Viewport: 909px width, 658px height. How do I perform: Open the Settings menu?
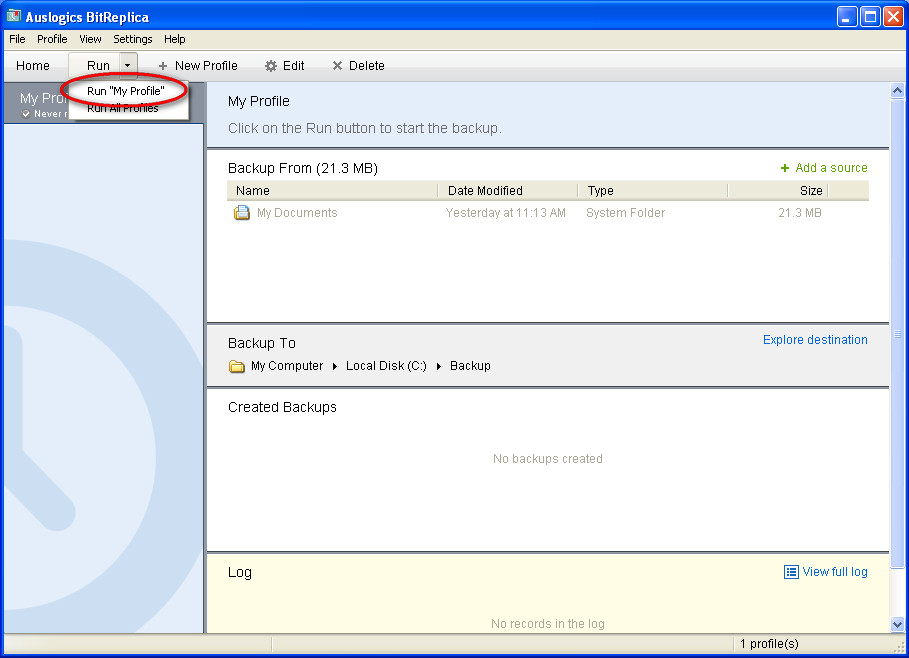(133, 39)
